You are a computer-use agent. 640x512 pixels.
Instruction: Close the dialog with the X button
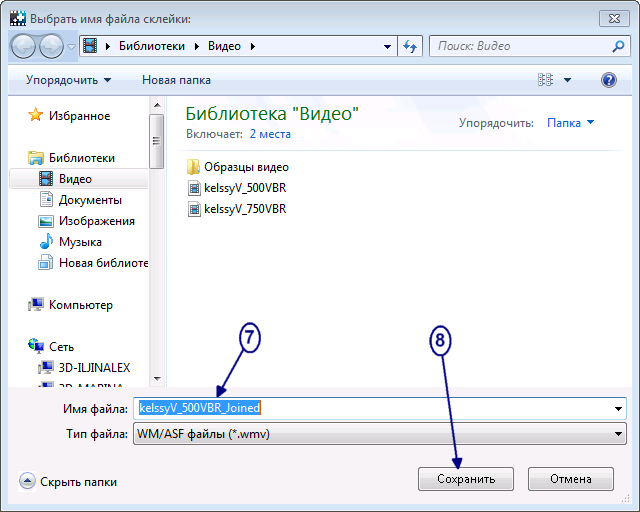(614, 19)
